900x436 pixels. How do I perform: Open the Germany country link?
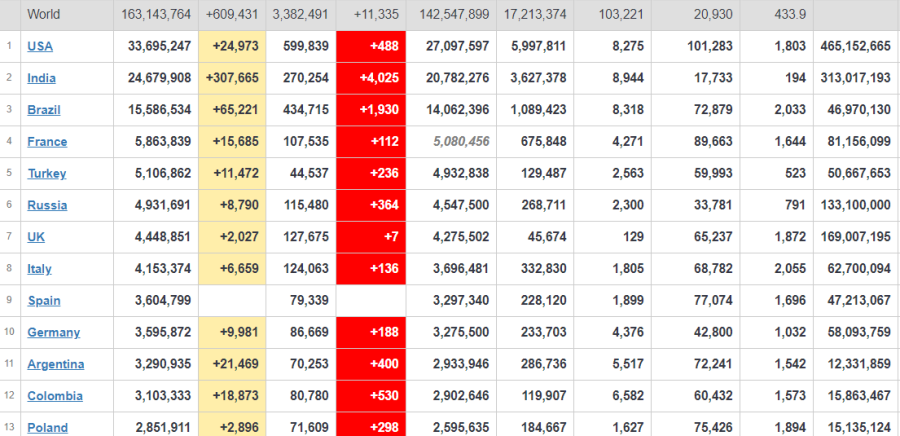click(53, 333)
